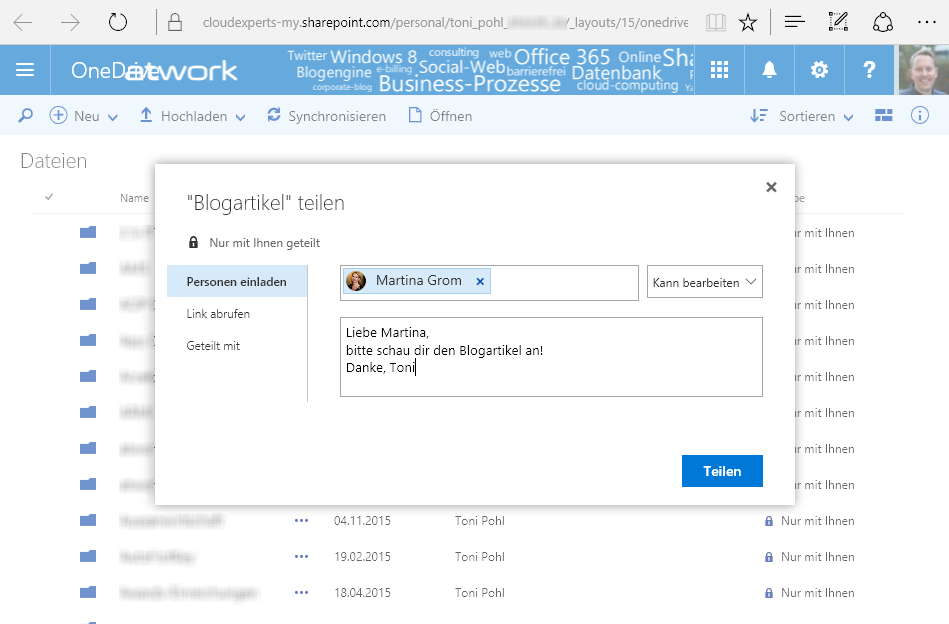Open the settings gear
Image resolution: width=949 pixels, height=624 pixels.
click(x=819, y=70)
